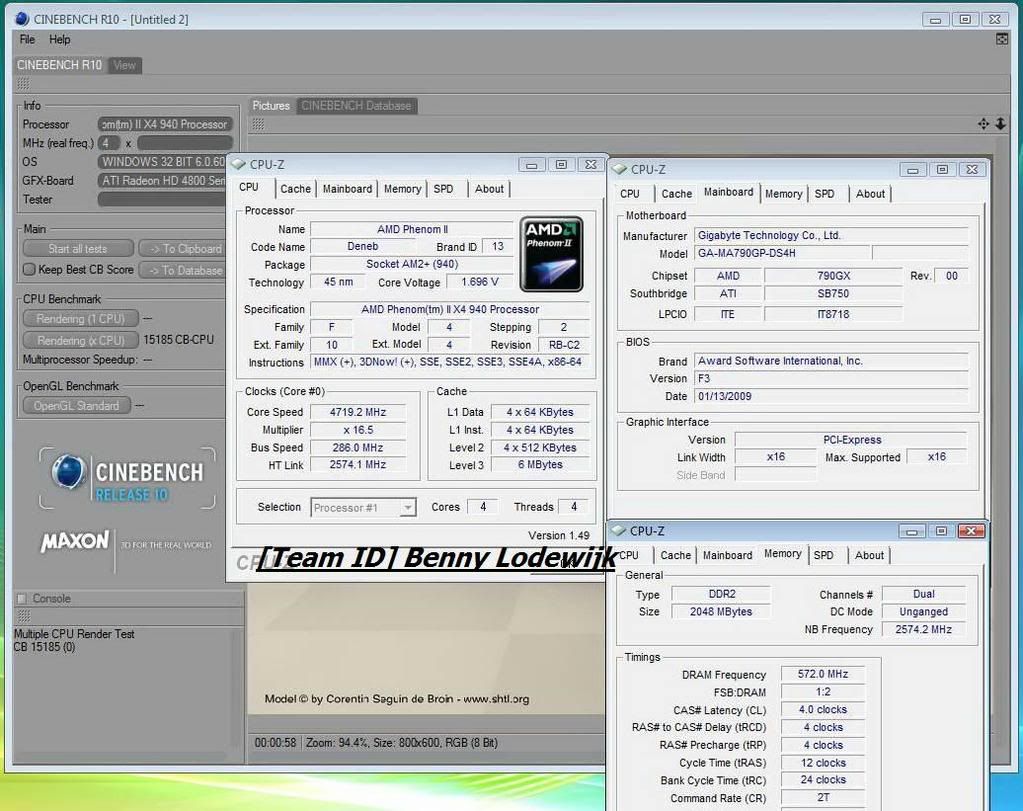Click CPU-Z icon in Memory window title
The image size is (1023, 811).
[618, 530]
